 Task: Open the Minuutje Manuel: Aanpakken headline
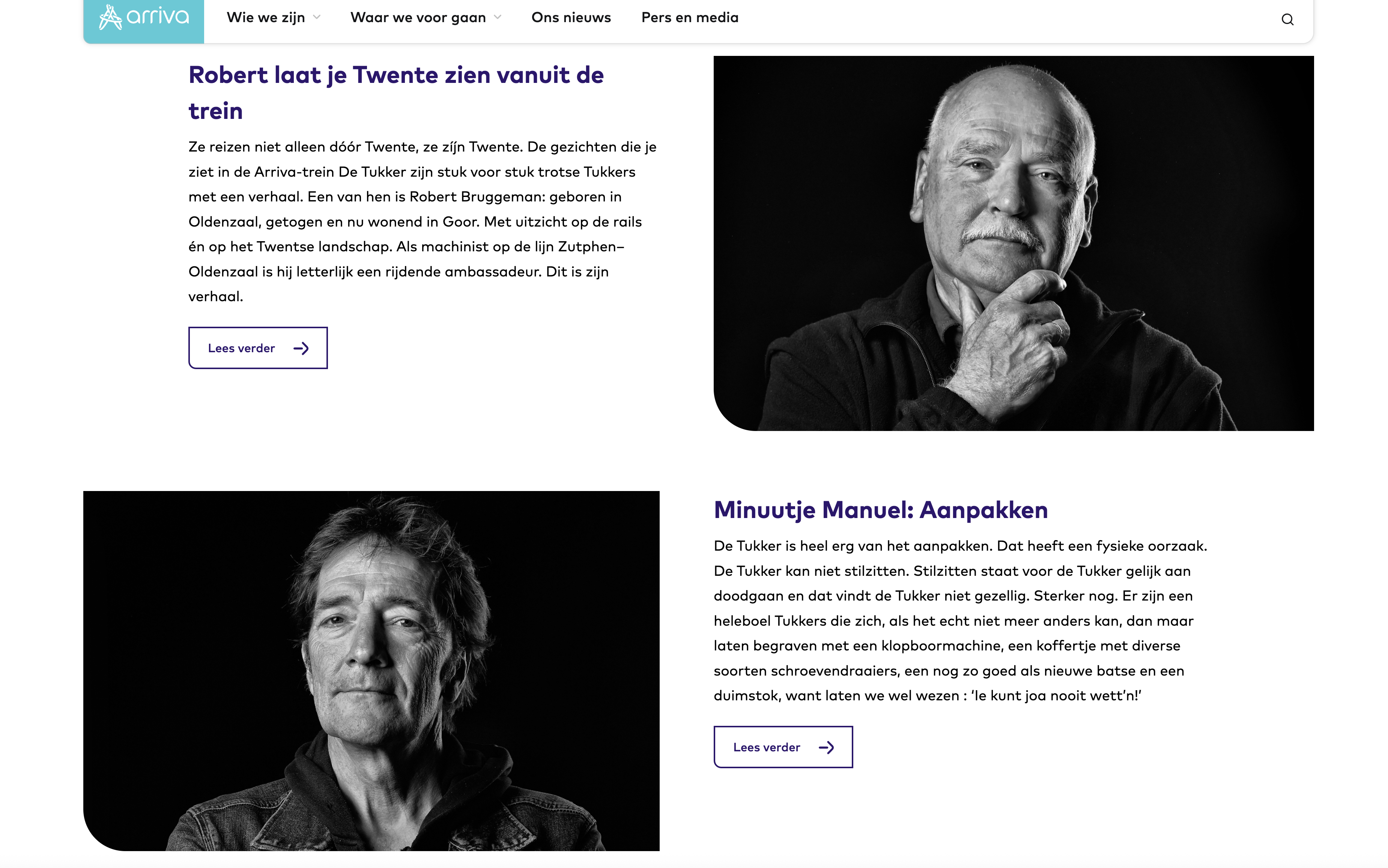(881, 510)
